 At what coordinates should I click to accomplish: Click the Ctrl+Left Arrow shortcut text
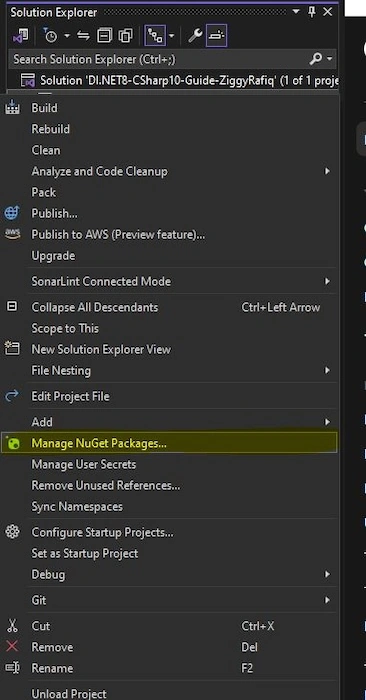(x=281, y=308)
